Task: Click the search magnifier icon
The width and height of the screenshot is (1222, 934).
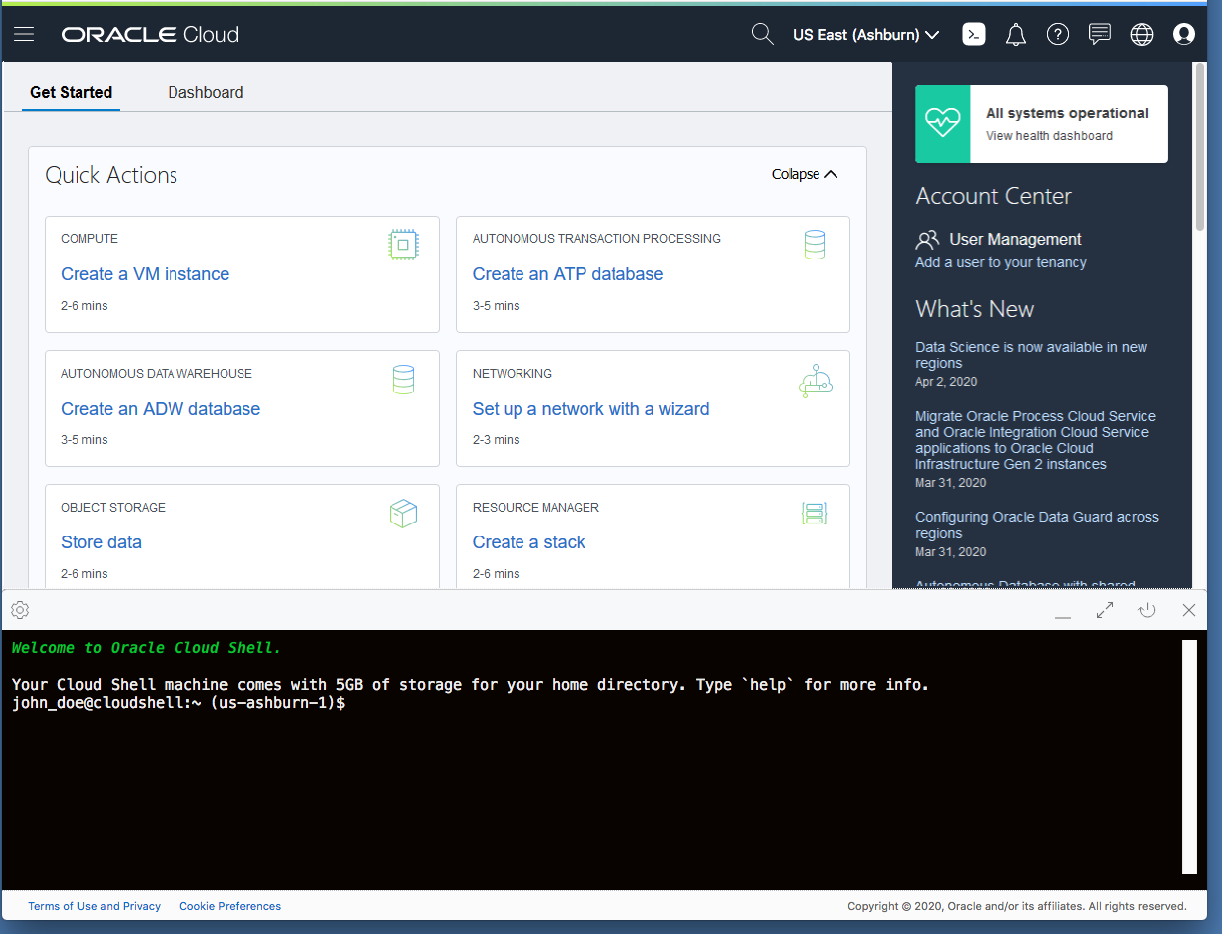Action: (762, 34)
